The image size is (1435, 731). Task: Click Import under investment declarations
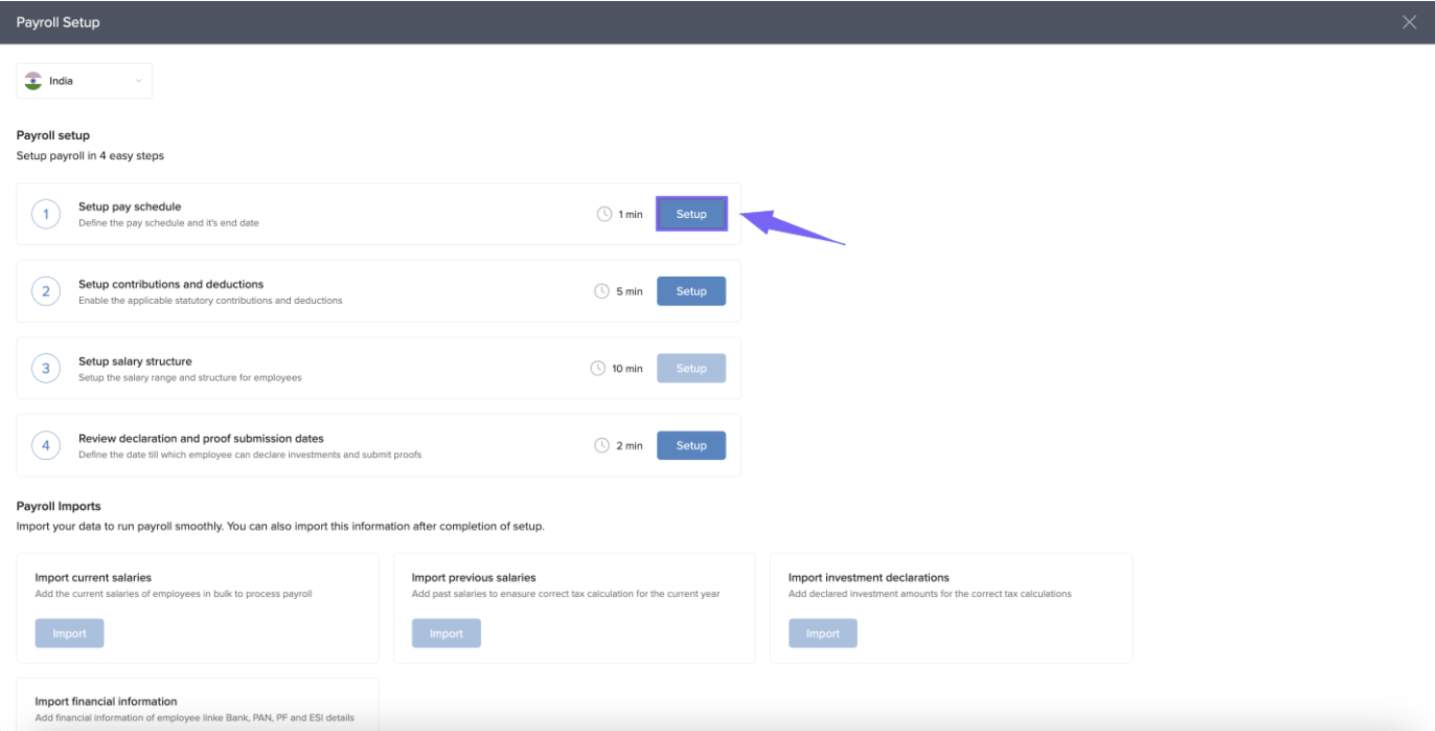[822, 633]
